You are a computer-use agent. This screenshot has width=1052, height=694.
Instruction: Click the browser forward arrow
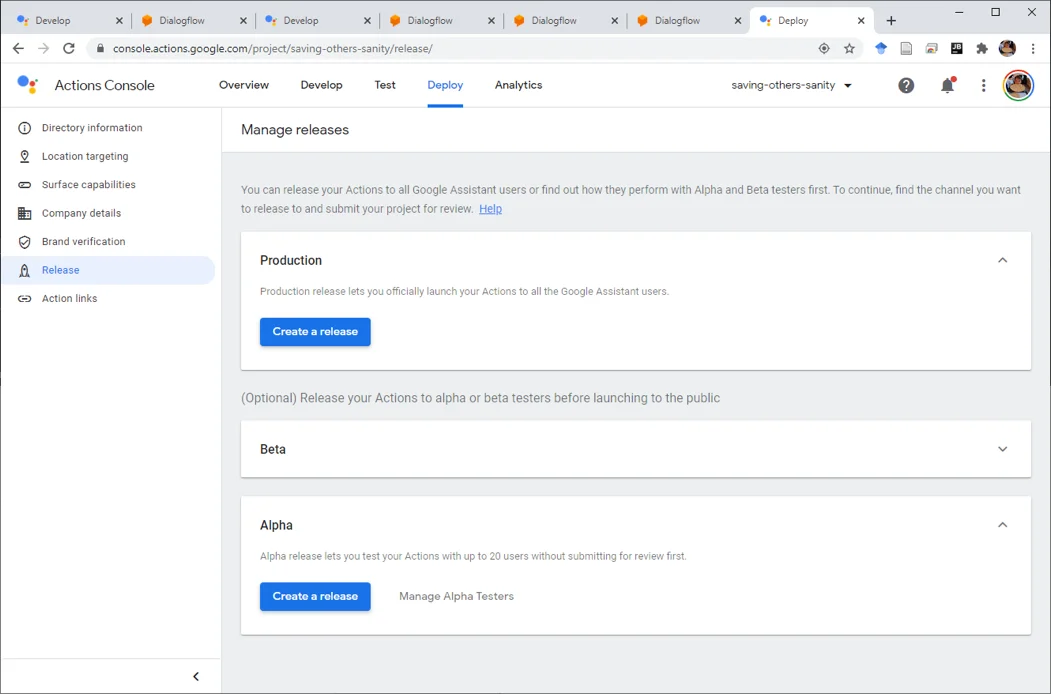[44, 48]
